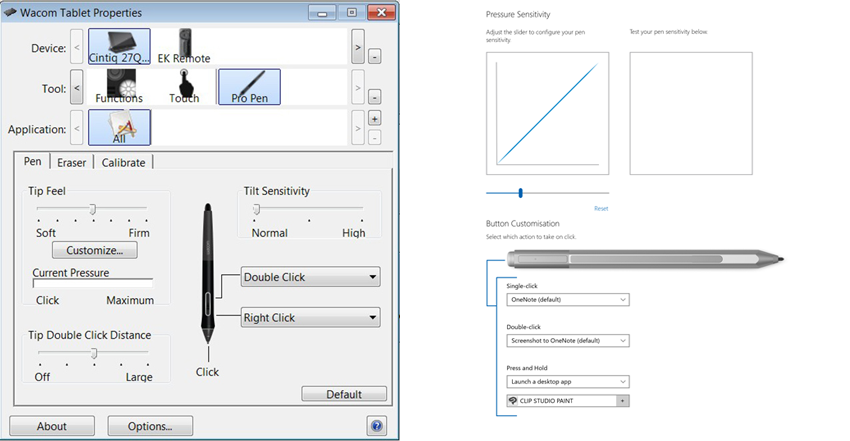The height and width of the screenshot is (441, 850).
Task: Choose the Touch tool icon
Action: click(x=184, y=87)
